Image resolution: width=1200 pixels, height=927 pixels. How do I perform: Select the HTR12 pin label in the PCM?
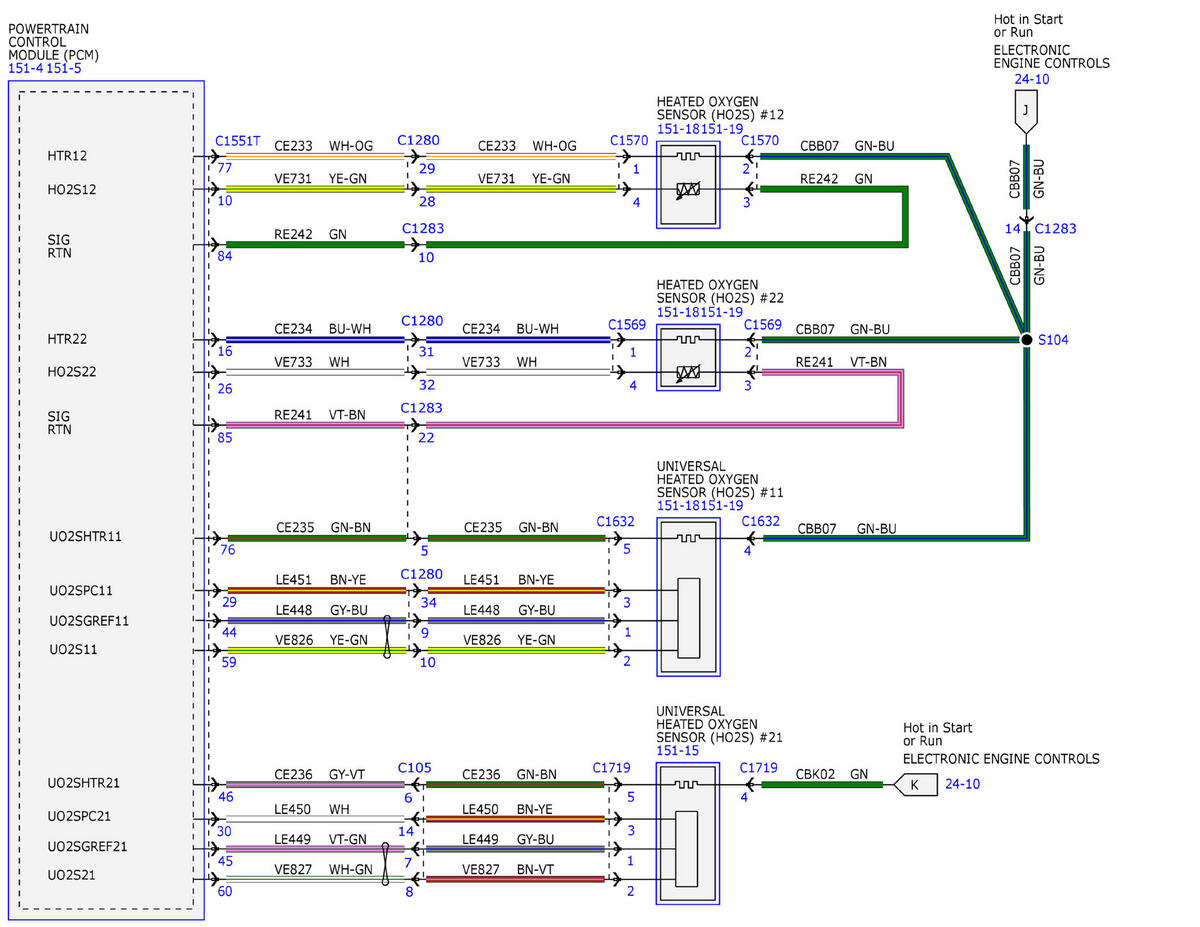pos(67,157)
